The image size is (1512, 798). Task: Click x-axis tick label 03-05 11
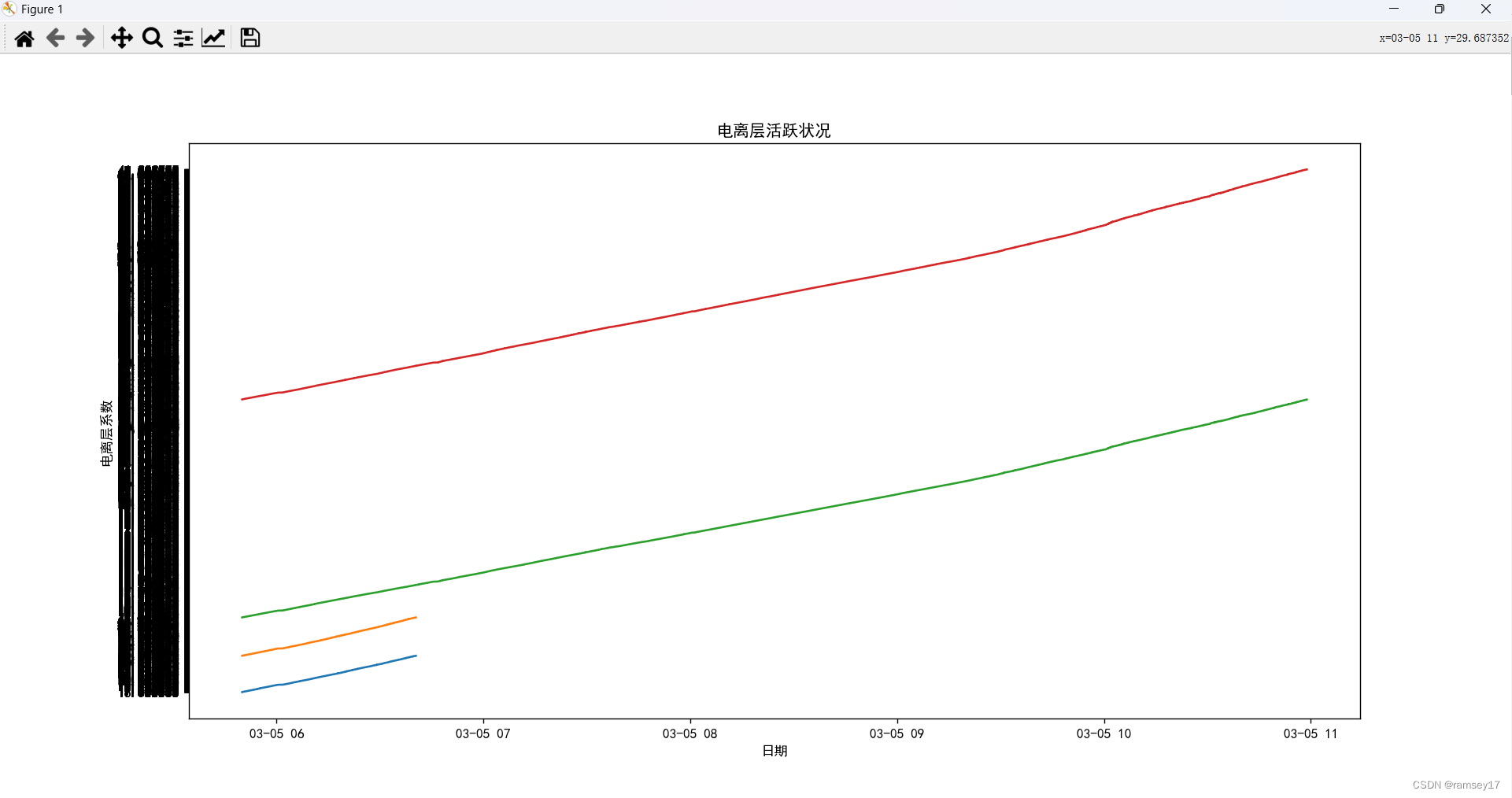click(1311, 733)
